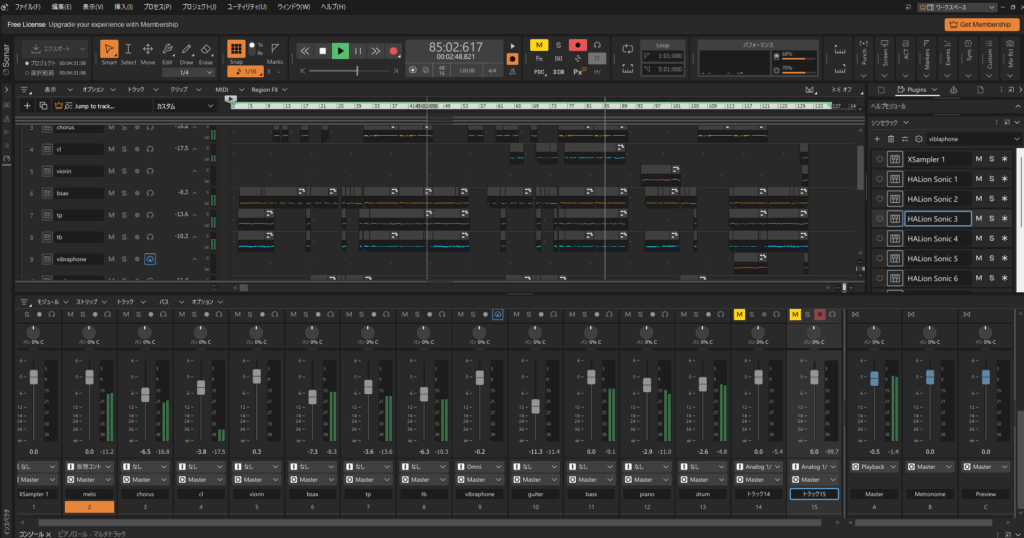Delete the selected synth via trash icon
Image resolution: width=1024 pixels, height=538 pixels.
pyautogui.click(x=891, y=139)
